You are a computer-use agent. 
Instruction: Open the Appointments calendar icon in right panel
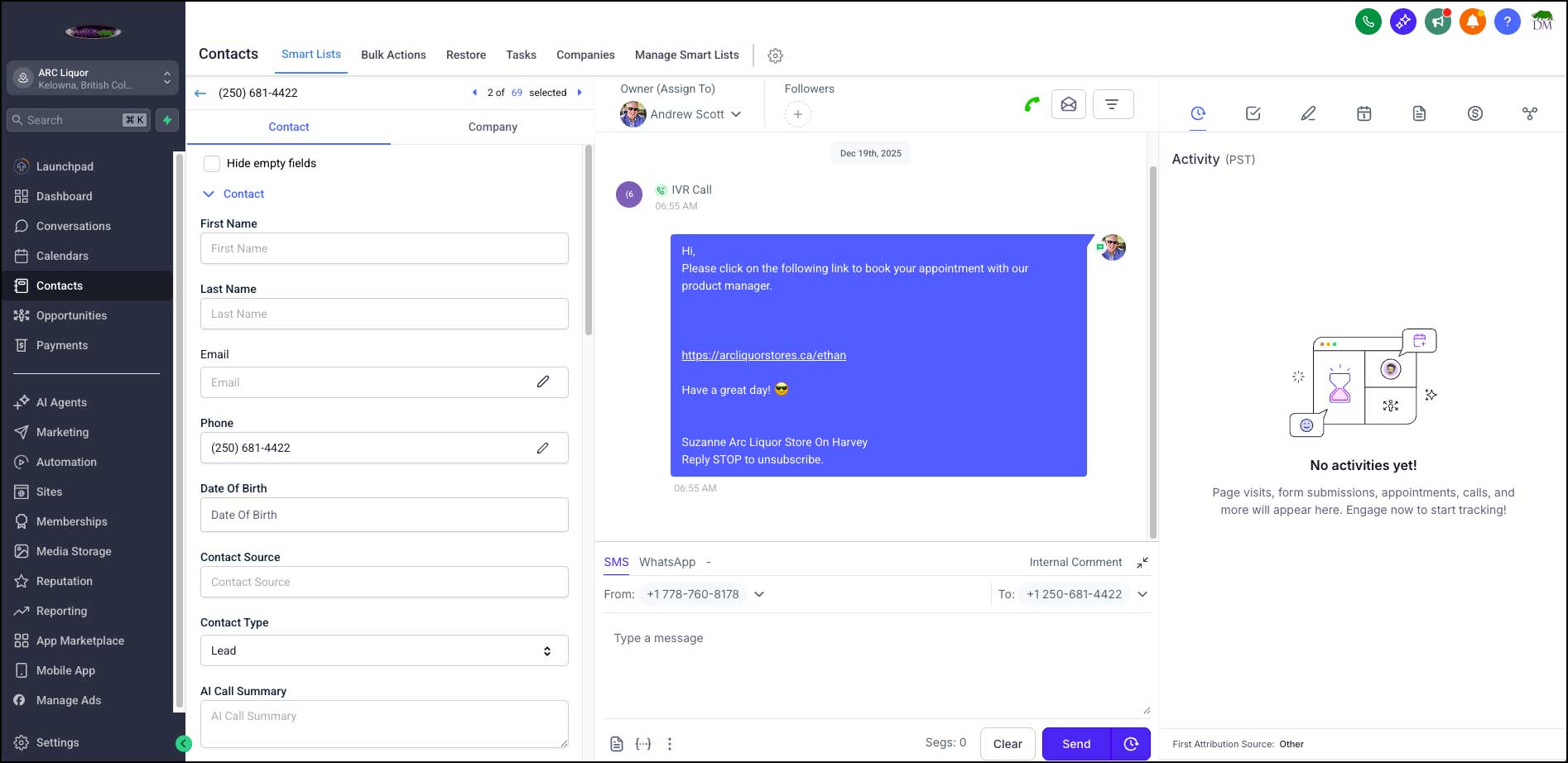(1364, 113)
